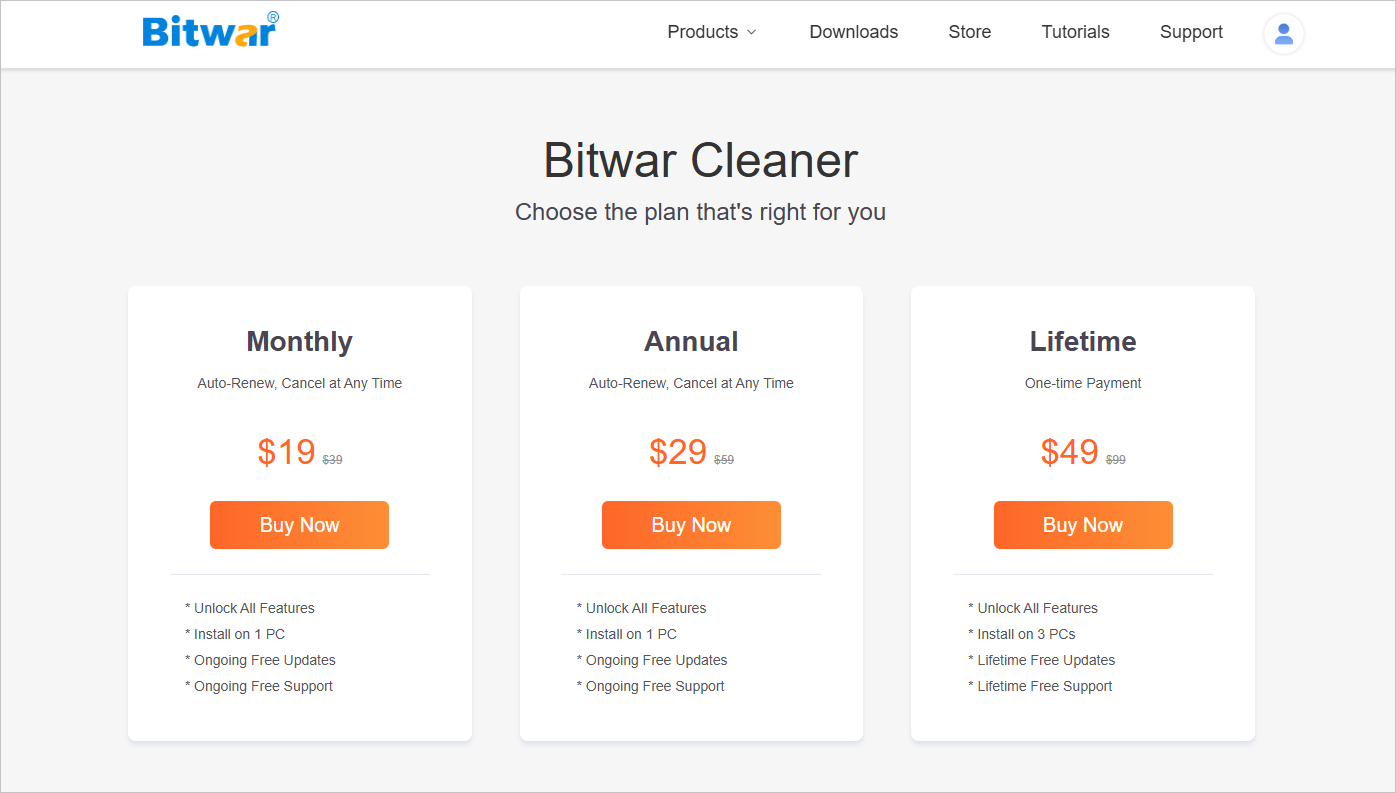Click the One-time Payment text
The image size is (1396, 793).
[x=1083, y=383]
